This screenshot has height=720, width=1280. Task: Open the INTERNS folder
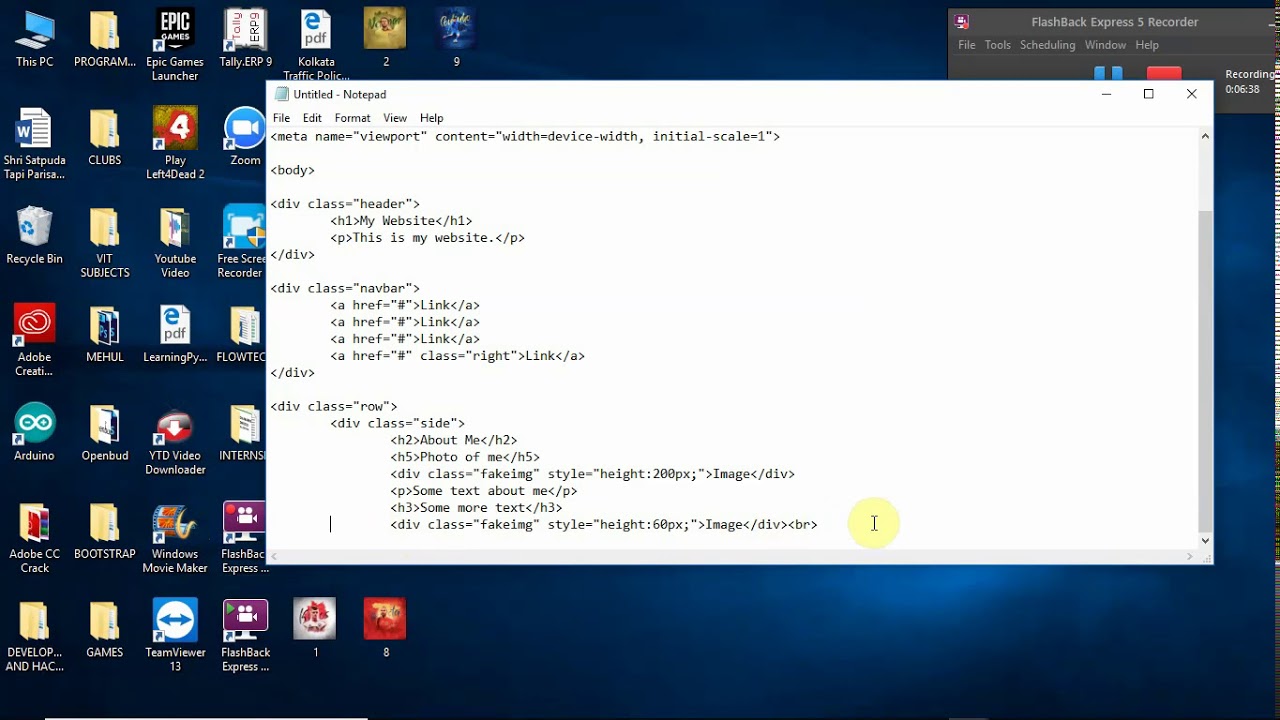click(242, 433)
